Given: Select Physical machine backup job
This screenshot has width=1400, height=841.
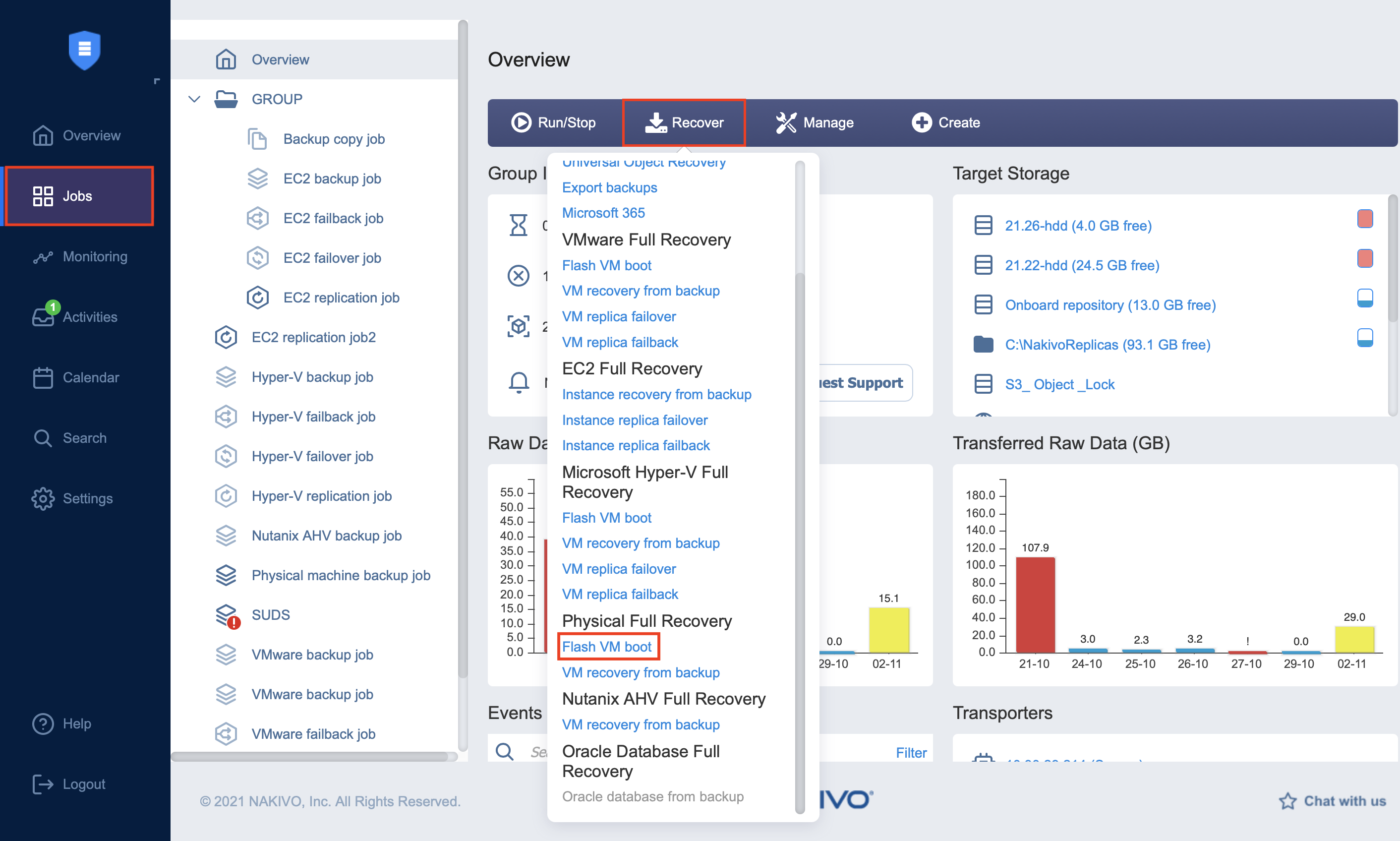Looking at the screenshot, I should (341, 575).
